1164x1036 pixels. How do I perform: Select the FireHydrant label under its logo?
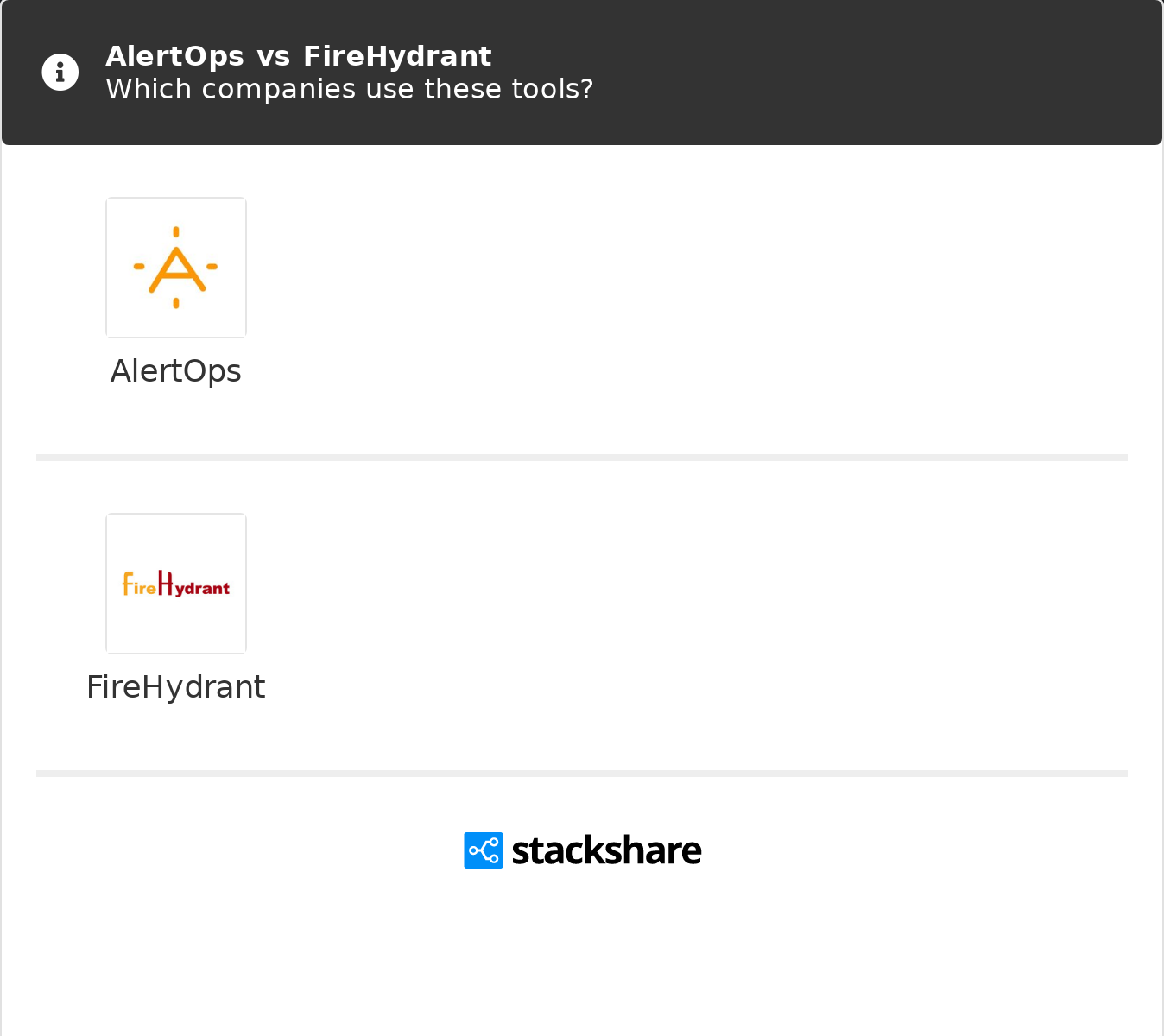point(176,687)
